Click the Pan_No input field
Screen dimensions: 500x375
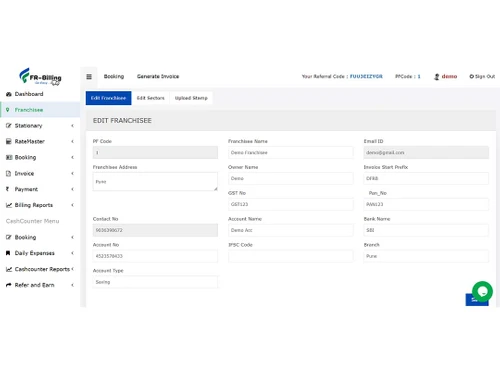[x=426, y=204]
